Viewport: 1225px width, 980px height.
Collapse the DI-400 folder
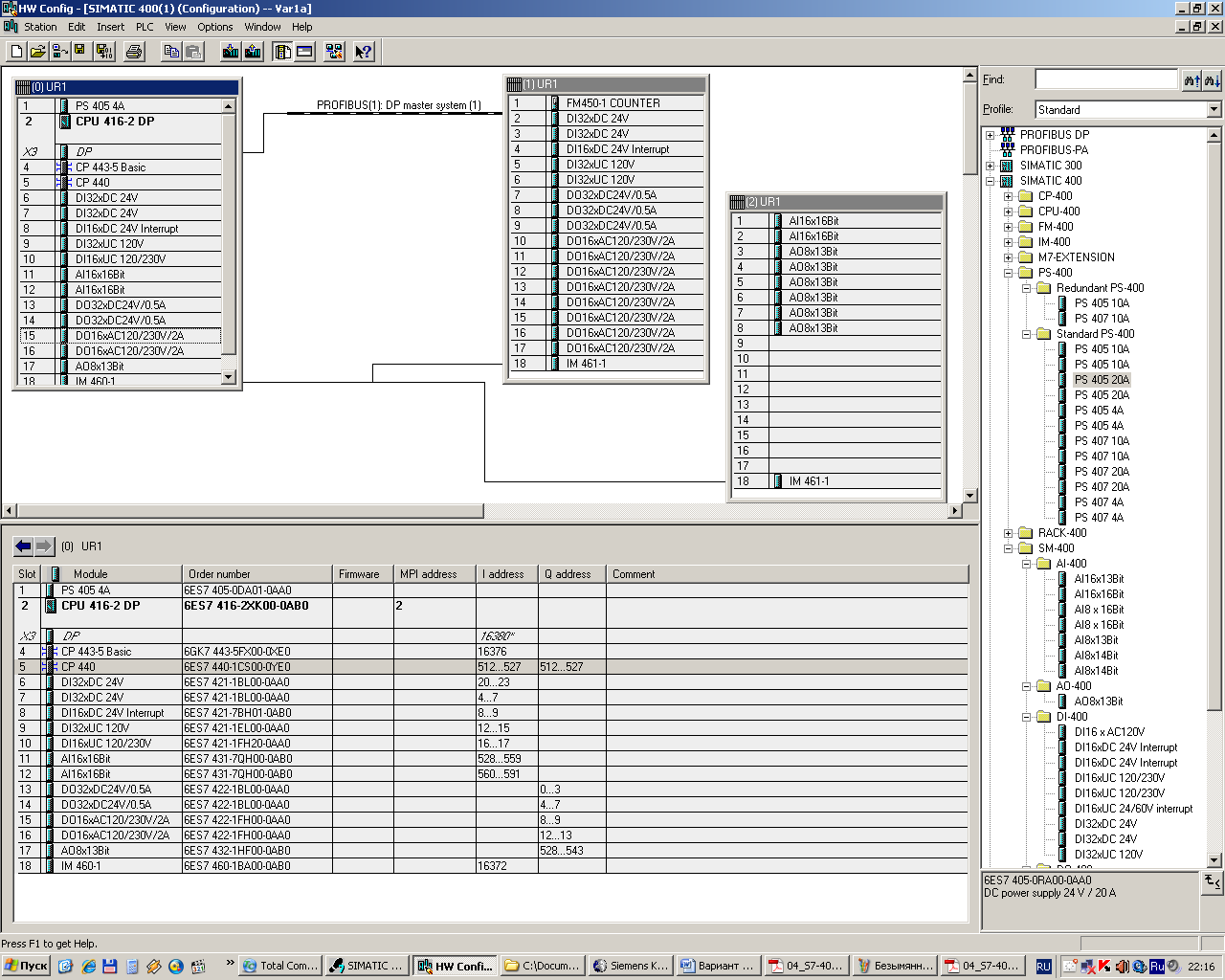pyautogui.click(x=1026, y=717)
